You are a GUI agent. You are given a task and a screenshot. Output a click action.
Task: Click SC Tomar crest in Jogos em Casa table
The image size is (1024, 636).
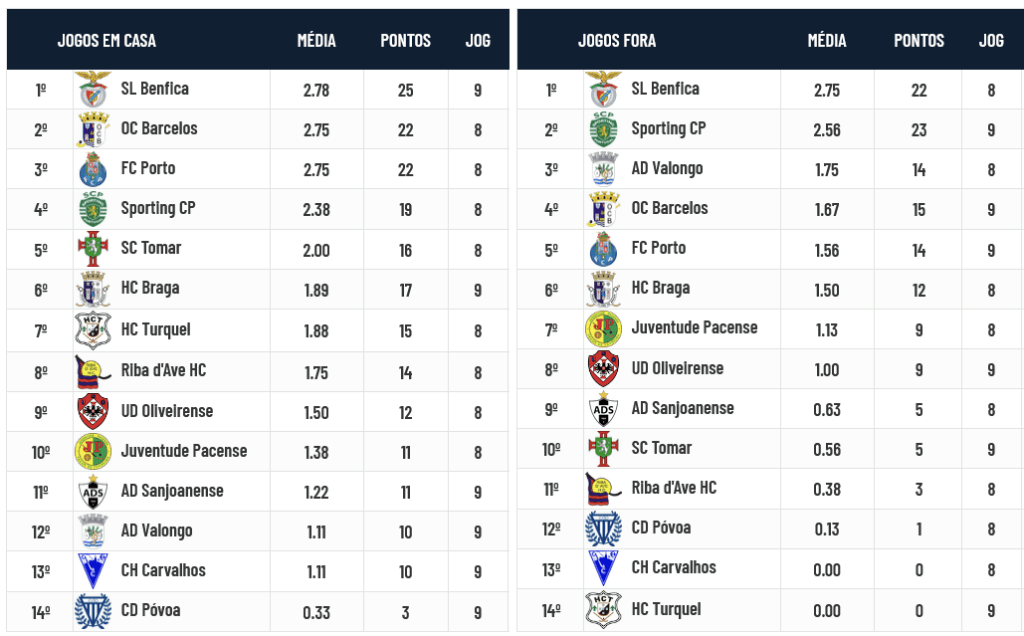[x=93, y=250]
